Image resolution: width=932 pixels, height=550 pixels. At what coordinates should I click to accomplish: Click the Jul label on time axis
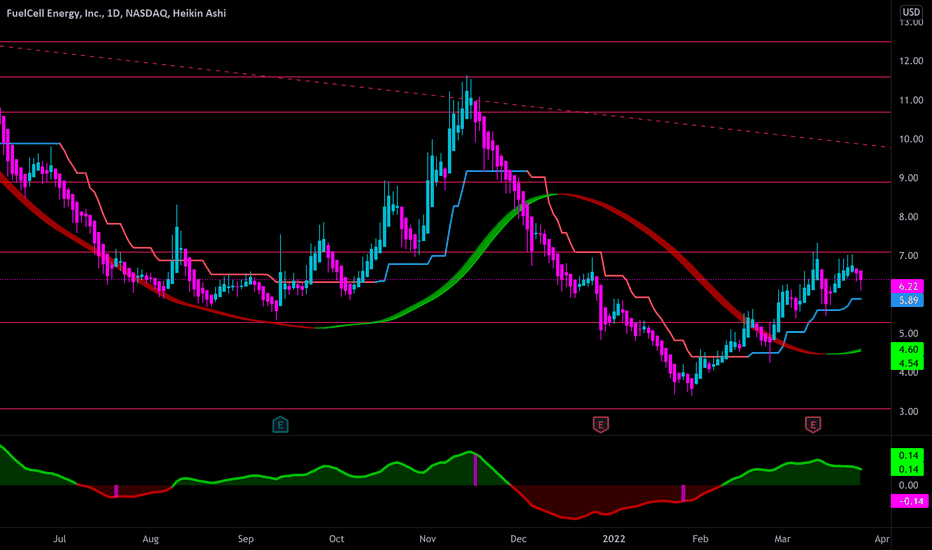pyautogui.click(x=59, y=539)
